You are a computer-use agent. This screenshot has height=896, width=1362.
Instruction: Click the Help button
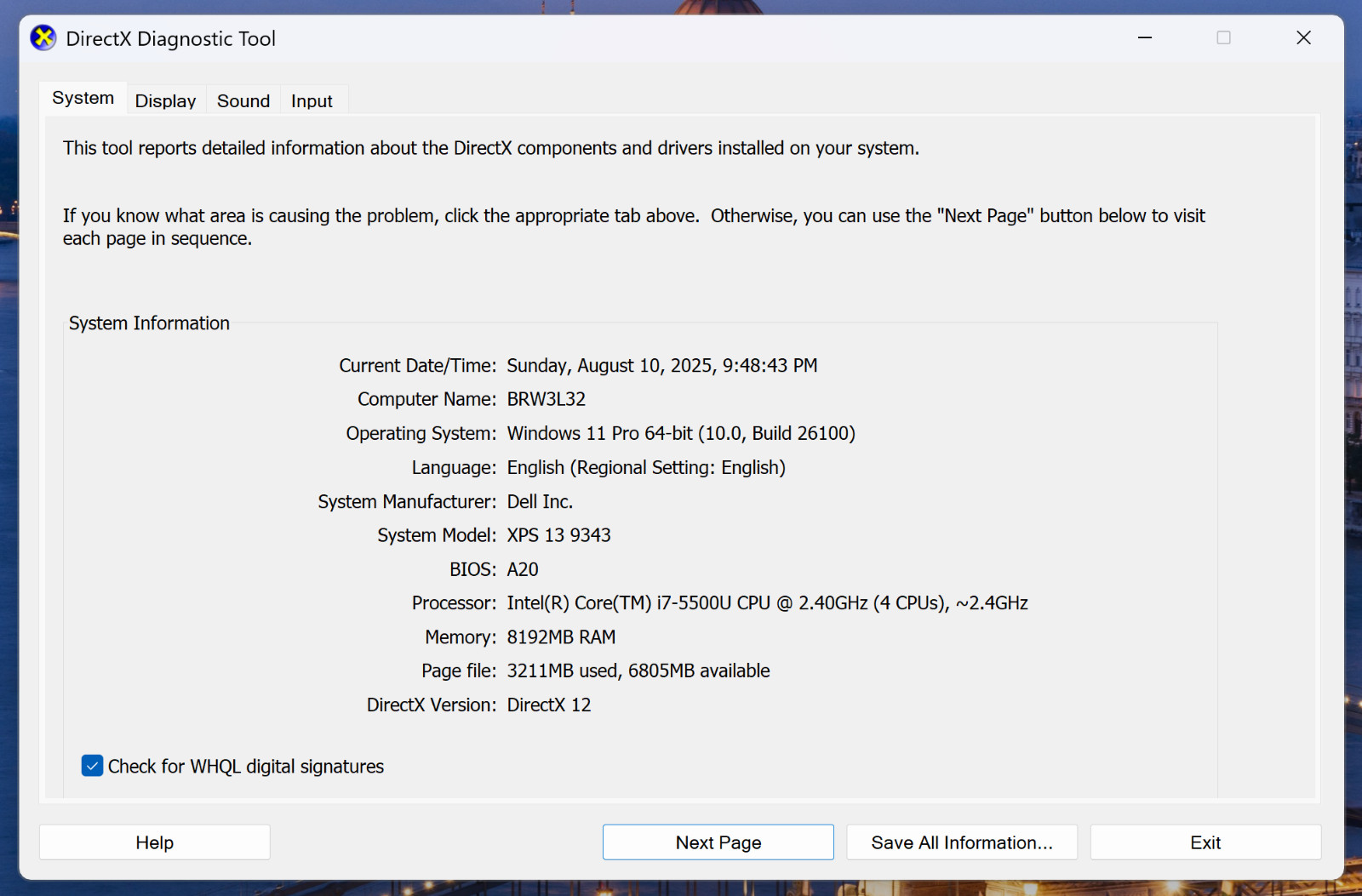pos(155,842)
